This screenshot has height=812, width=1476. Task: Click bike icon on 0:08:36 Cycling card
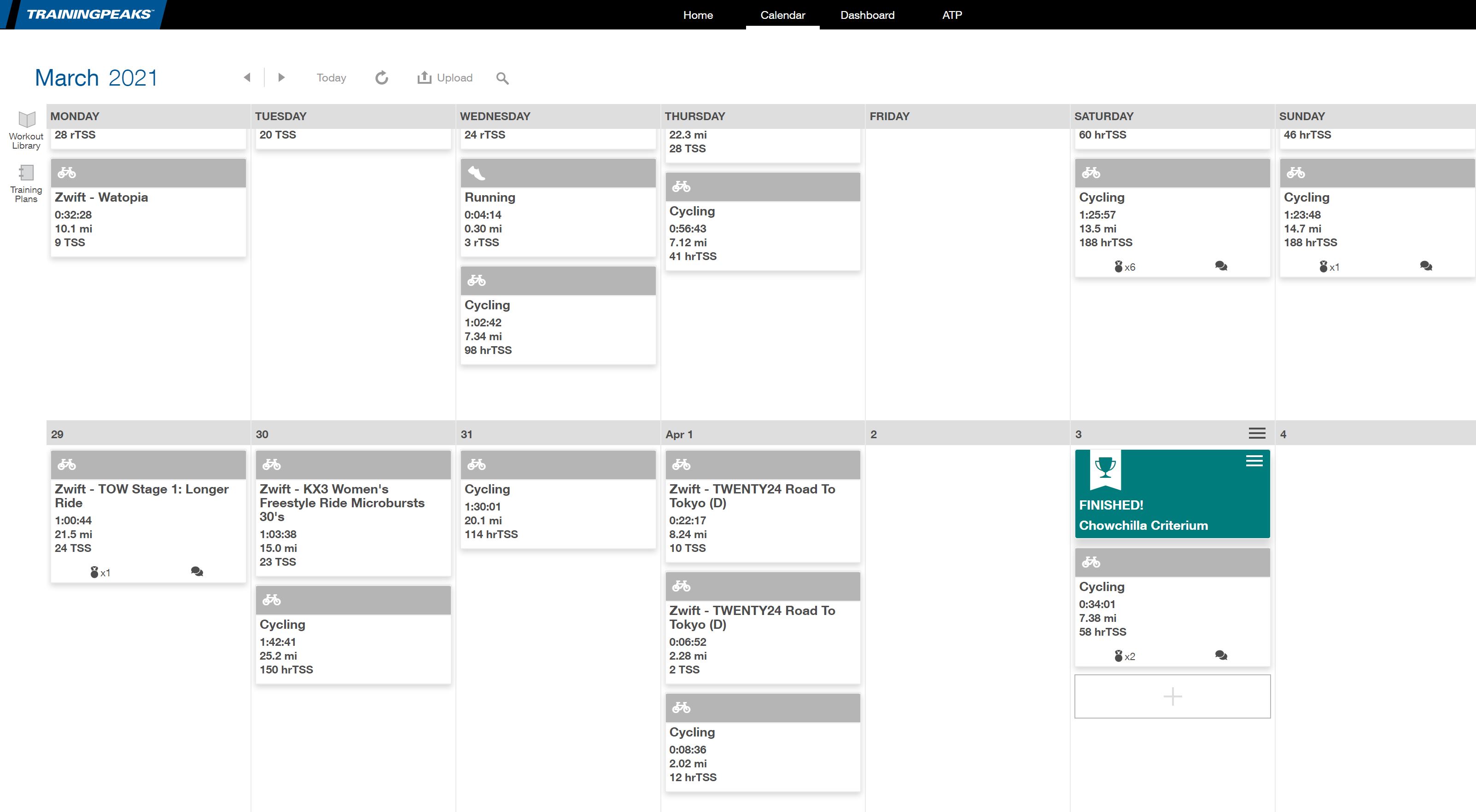point(681,708)
